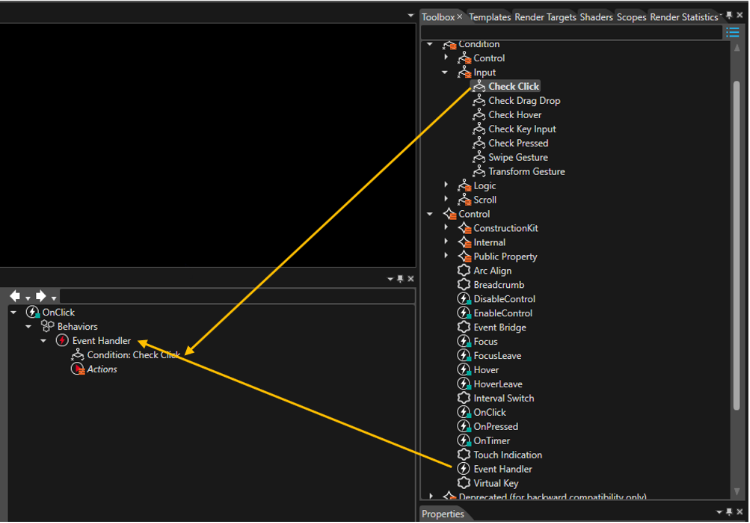Viewport: 750px width, 523px height.
Task: Click the Event Handler icon in Toolbox
Action: tap(463, 468)
